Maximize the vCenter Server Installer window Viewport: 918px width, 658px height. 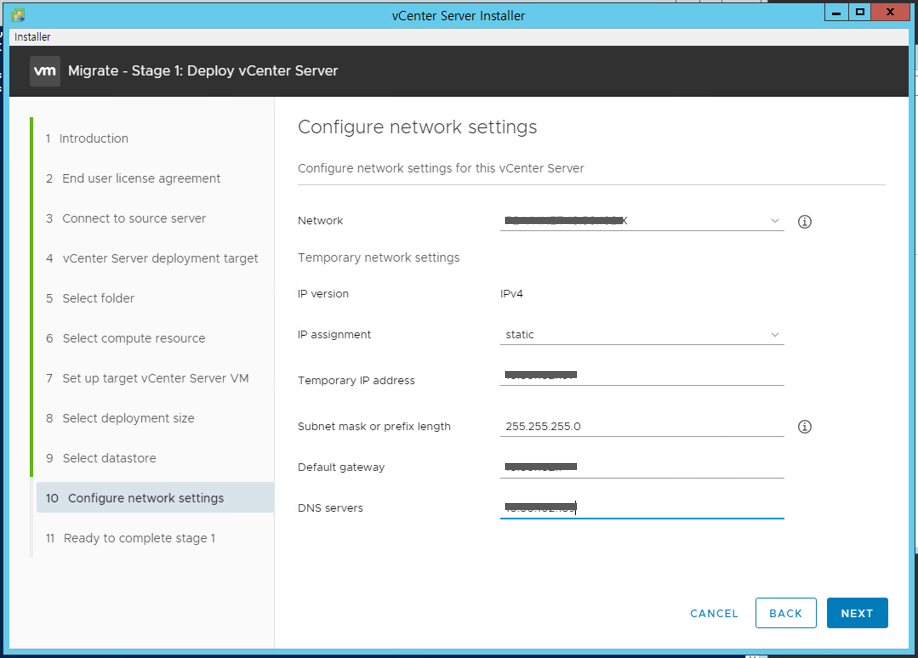pyautogui.click(x=859, y=12)
